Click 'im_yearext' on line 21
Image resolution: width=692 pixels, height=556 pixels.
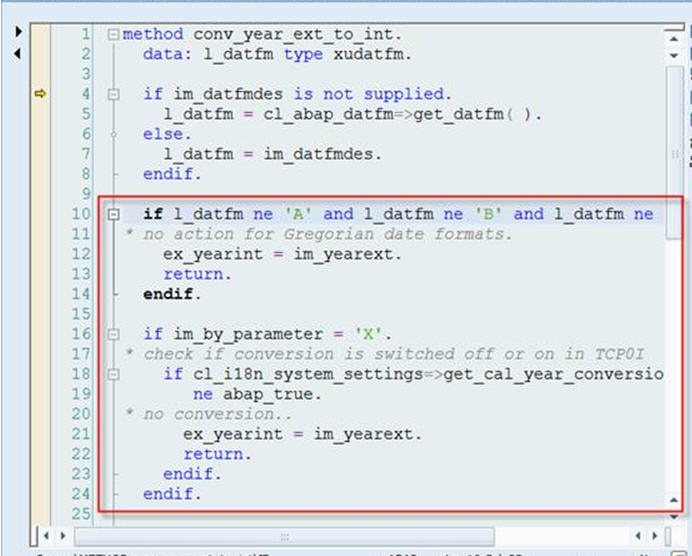click(363, 435)
